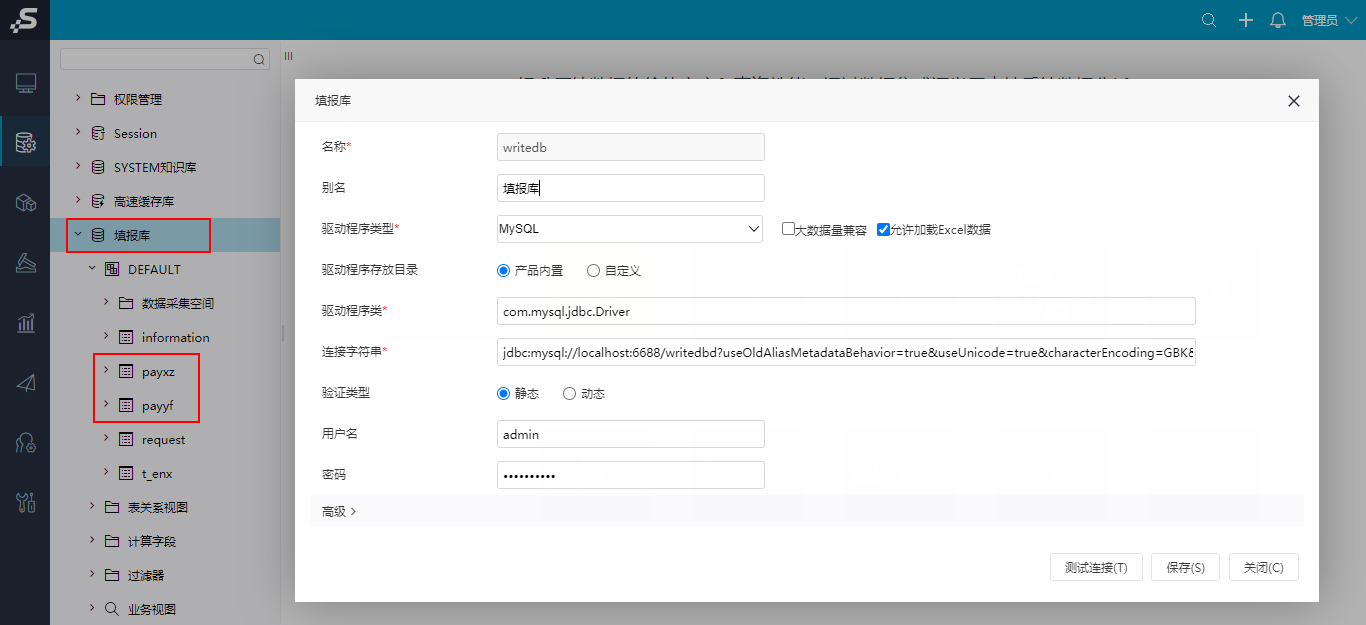Viewport: 1366px width, 625px height.
Task: Select the 表关系视图 tree item
Action: click(158, 507)
